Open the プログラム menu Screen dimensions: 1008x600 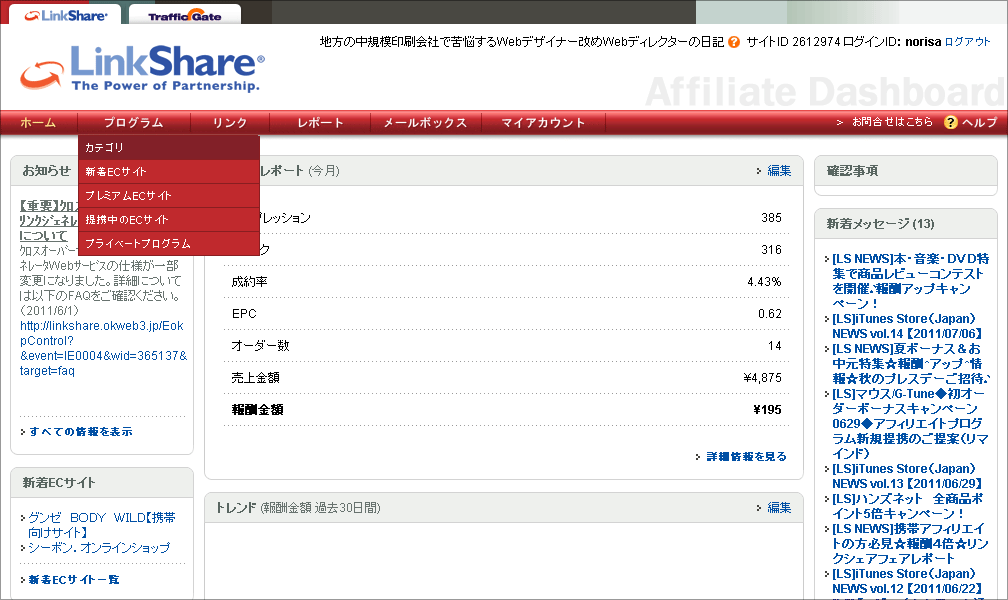tap(134, 122)
